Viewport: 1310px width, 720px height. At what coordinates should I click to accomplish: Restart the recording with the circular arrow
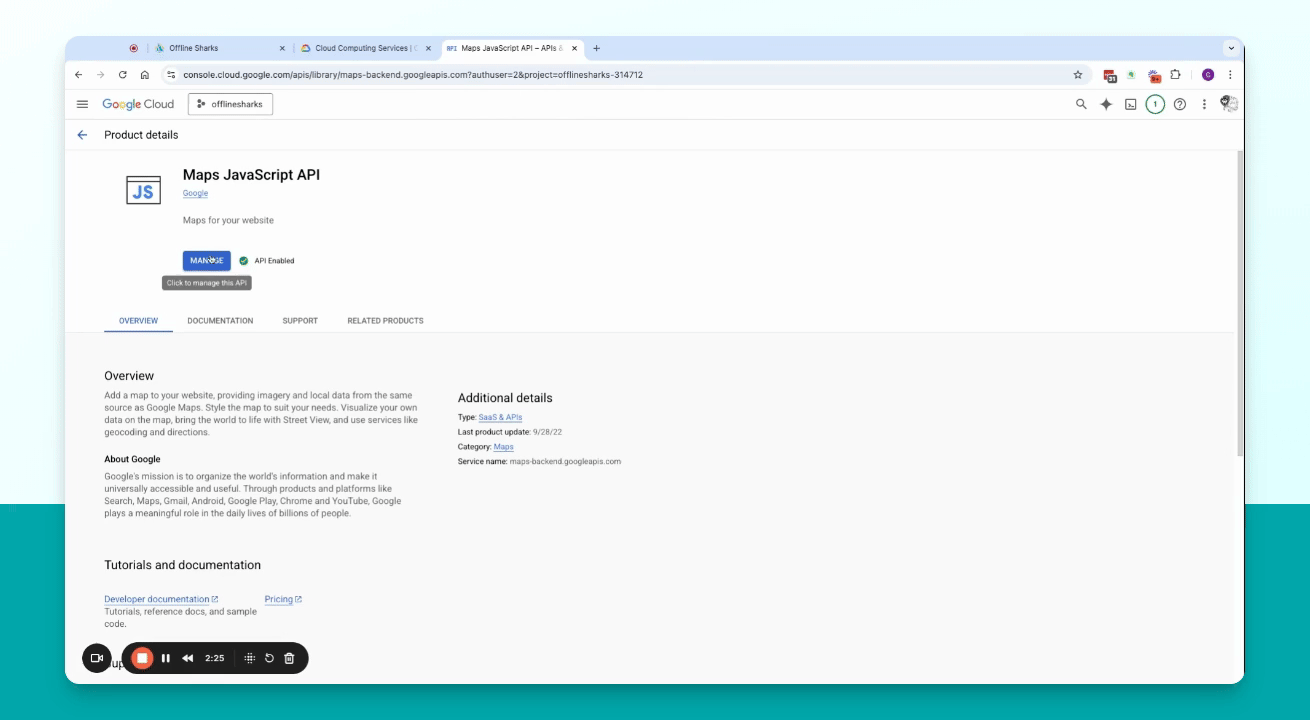coord(269,658)
